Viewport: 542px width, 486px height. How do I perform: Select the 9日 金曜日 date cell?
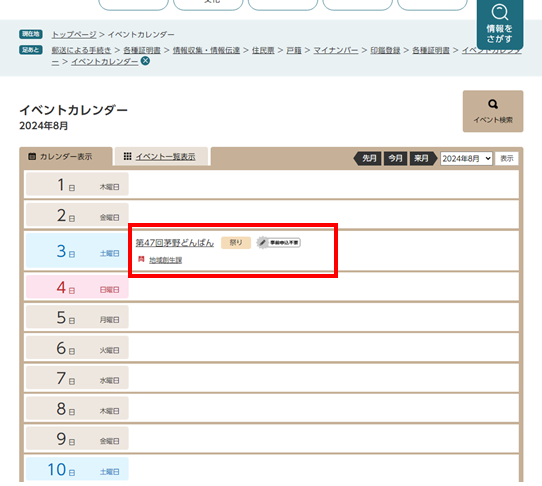coord(77,438)
